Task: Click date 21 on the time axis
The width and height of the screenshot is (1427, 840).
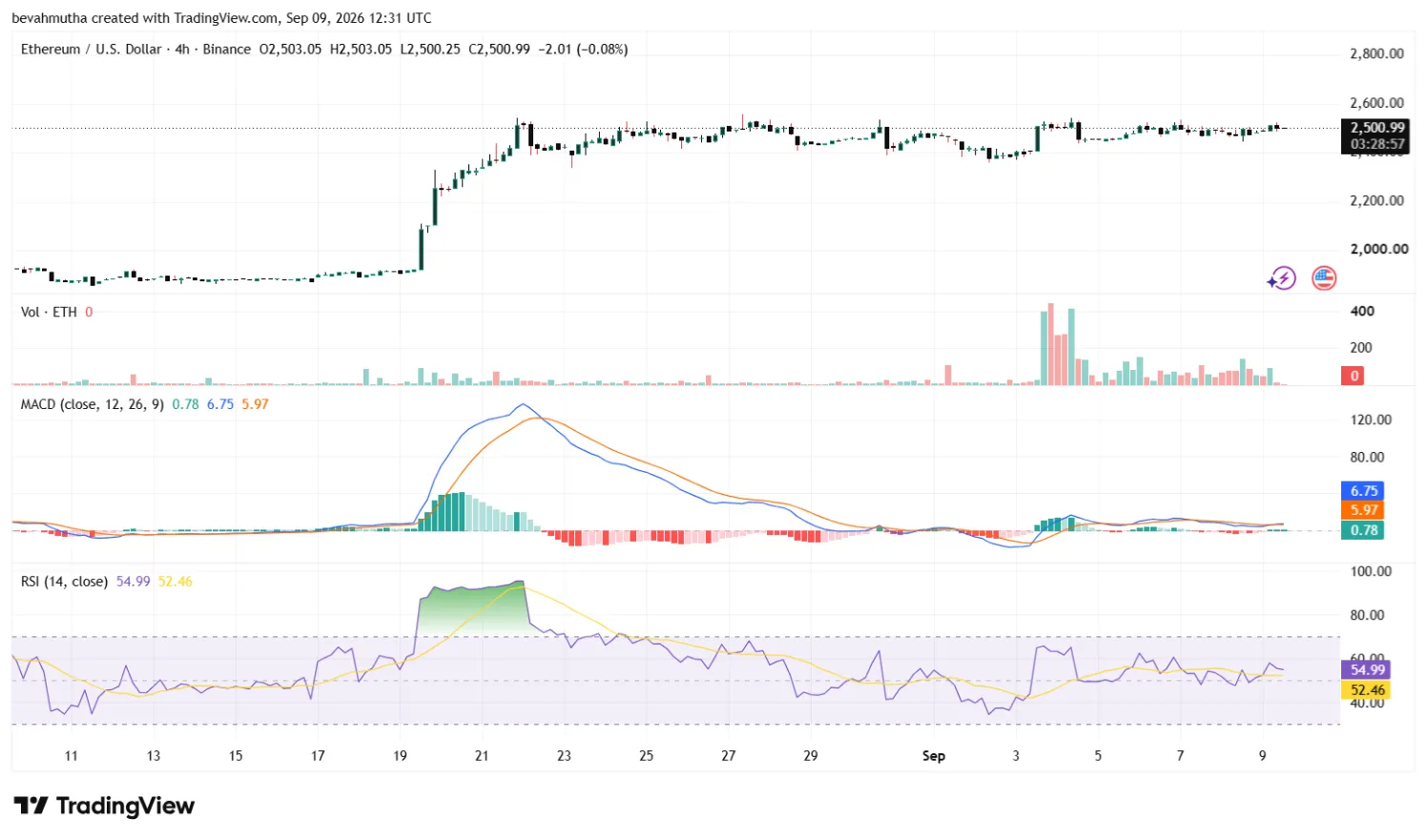Action: (x=482, y=756)
